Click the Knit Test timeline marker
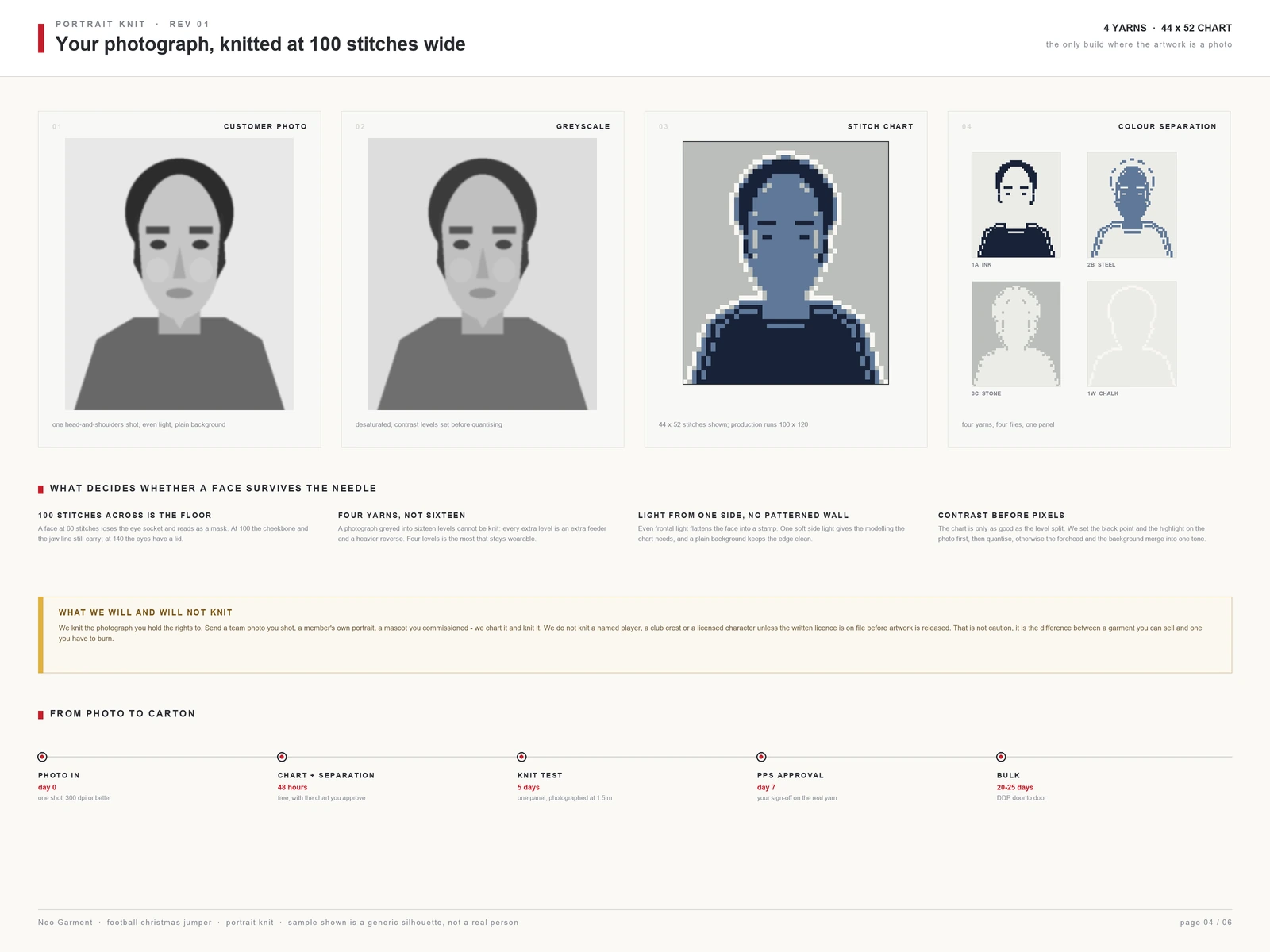1270x952 pixels. (521, 757)
